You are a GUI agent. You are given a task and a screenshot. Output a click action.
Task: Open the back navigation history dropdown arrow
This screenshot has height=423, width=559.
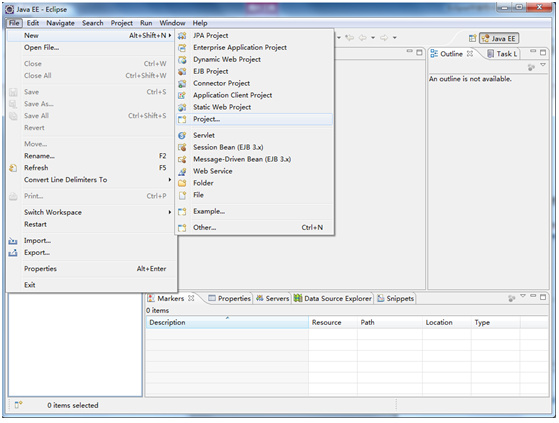coord(373,37)
